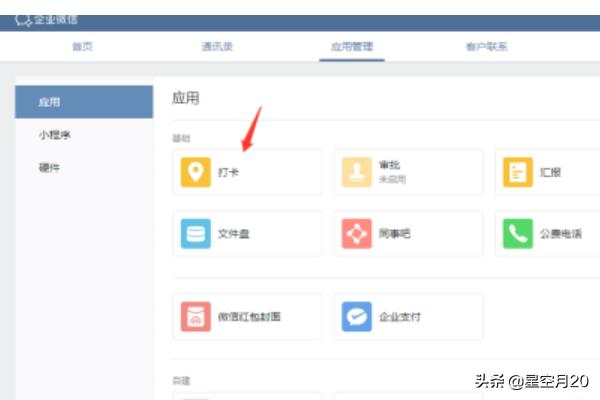This screenshot has height=400, width=600.
Task: Click the 文件盘 app name text
Action: 233,233
